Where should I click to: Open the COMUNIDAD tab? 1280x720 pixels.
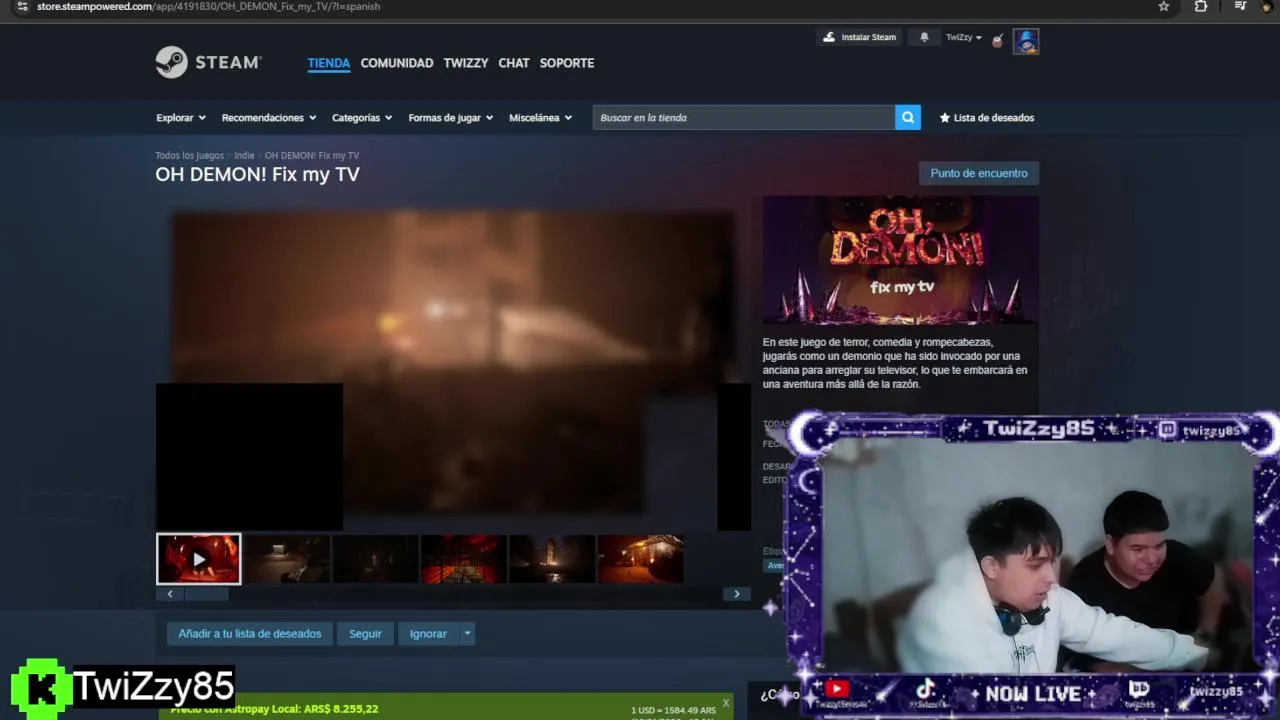397,63
